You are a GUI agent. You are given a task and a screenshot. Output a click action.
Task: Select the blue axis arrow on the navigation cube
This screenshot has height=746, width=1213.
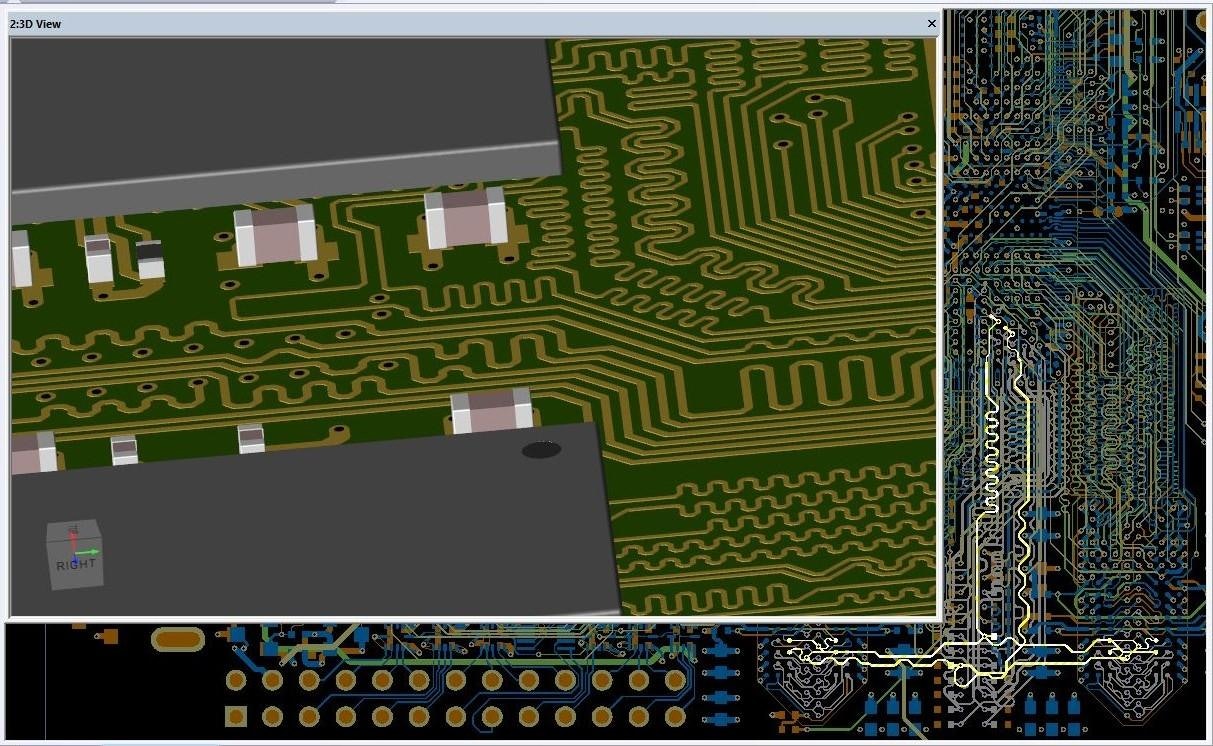pos(76,560)
